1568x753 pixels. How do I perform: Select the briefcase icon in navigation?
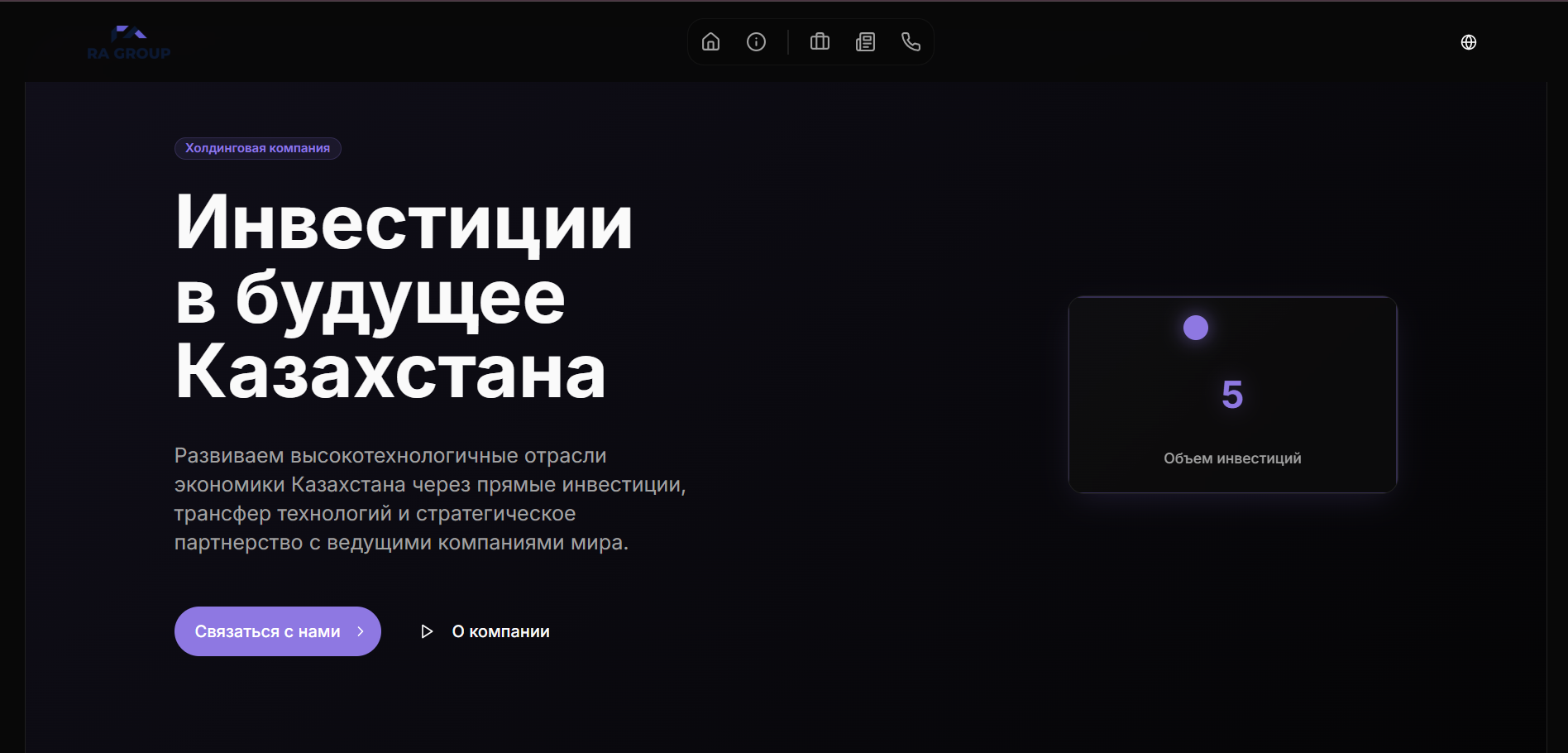(820, 42)
